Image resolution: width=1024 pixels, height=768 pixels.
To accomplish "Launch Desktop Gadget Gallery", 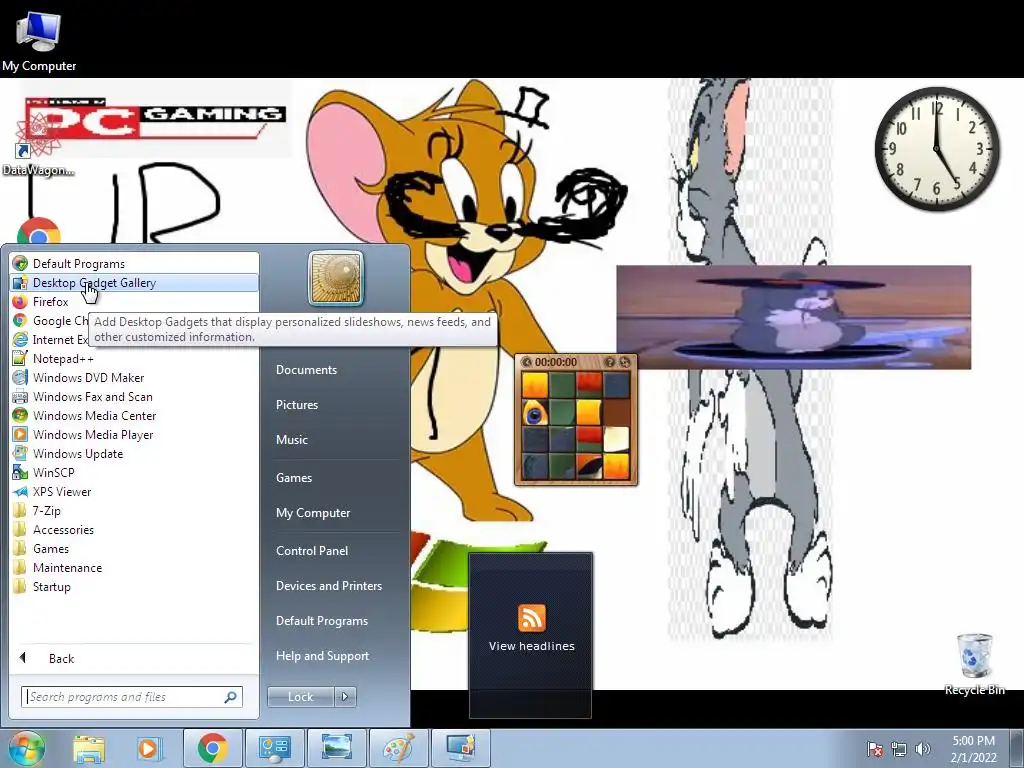I will point(134,283).
